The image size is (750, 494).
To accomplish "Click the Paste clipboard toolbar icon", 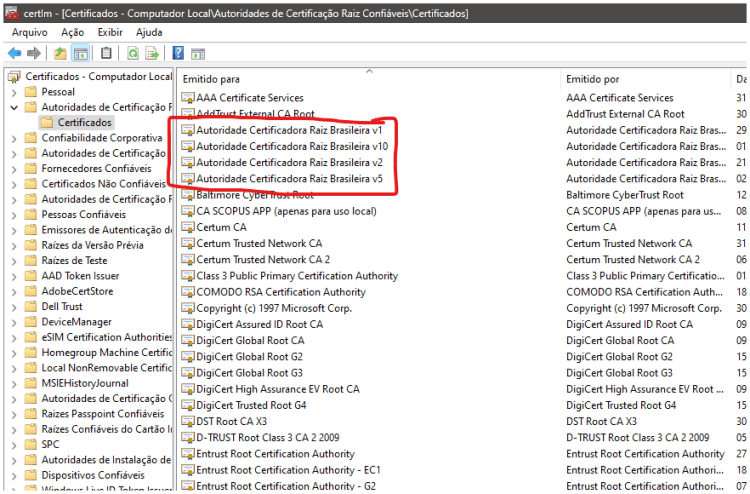I will [106, 53].
